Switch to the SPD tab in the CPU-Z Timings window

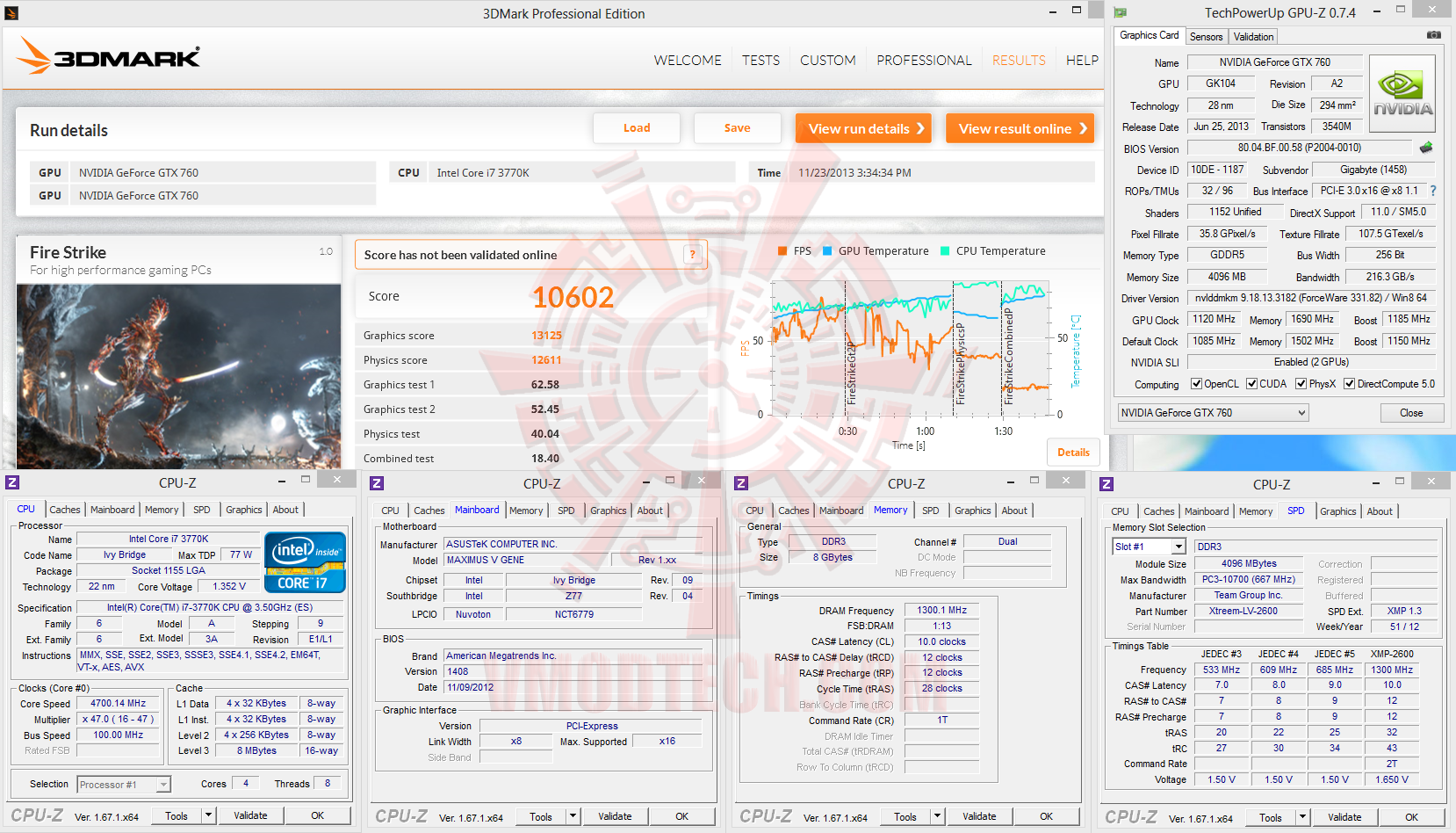[931, 511]
